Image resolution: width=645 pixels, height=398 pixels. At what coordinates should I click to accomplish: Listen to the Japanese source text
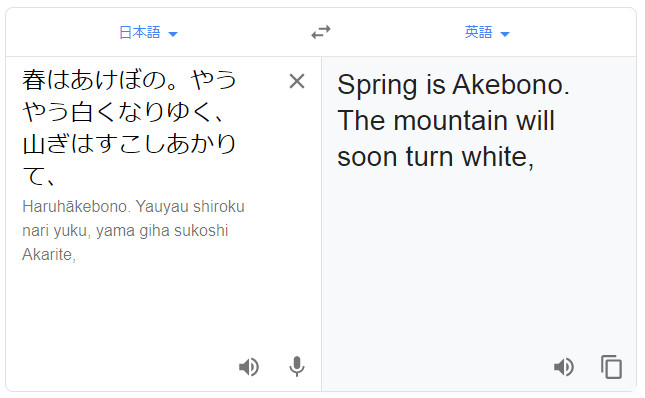[249, 367]
